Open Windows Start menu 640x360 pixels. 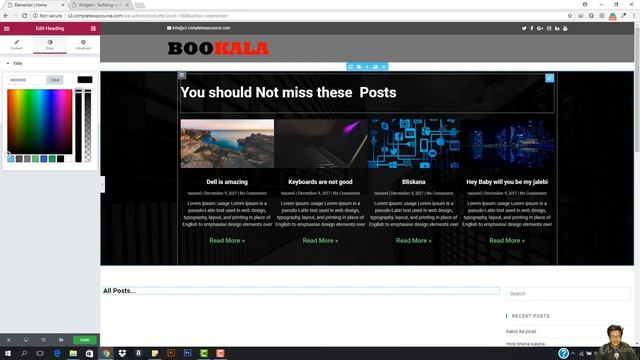pyautogui.click(x=7, y=353)
